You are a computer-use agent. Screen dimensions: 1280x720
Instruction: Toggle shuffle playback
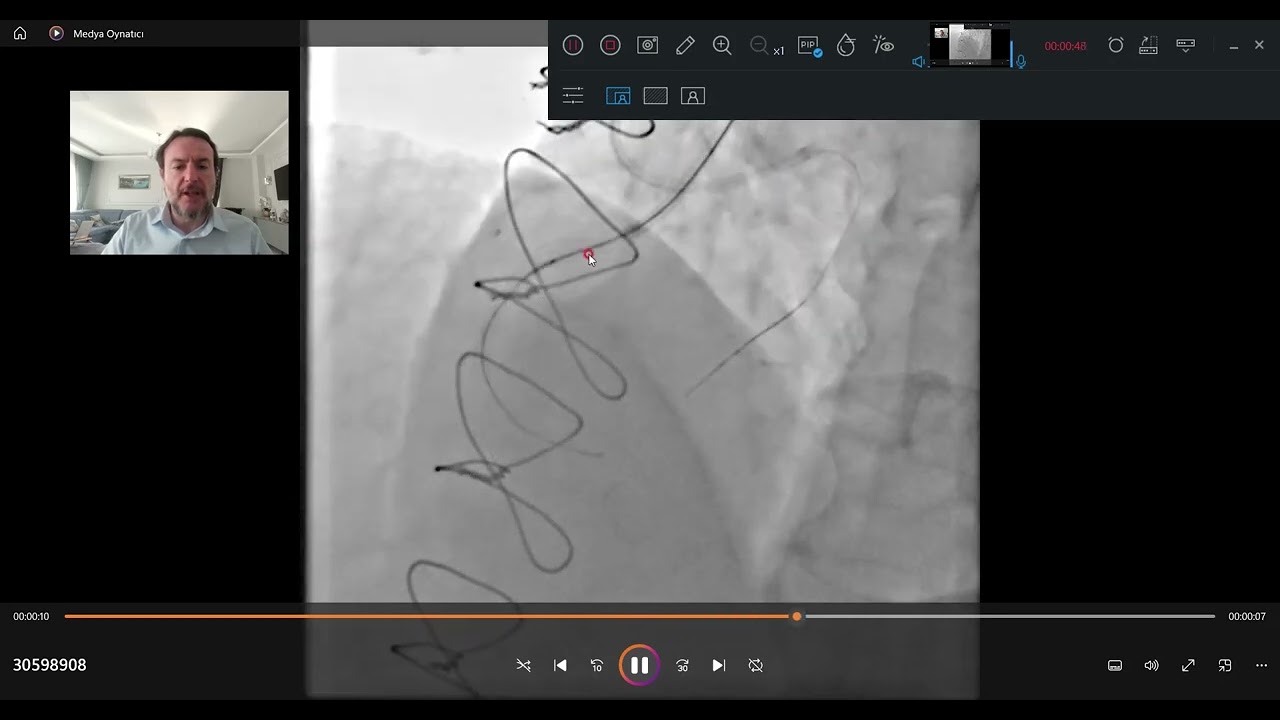[x=523, y=665]
